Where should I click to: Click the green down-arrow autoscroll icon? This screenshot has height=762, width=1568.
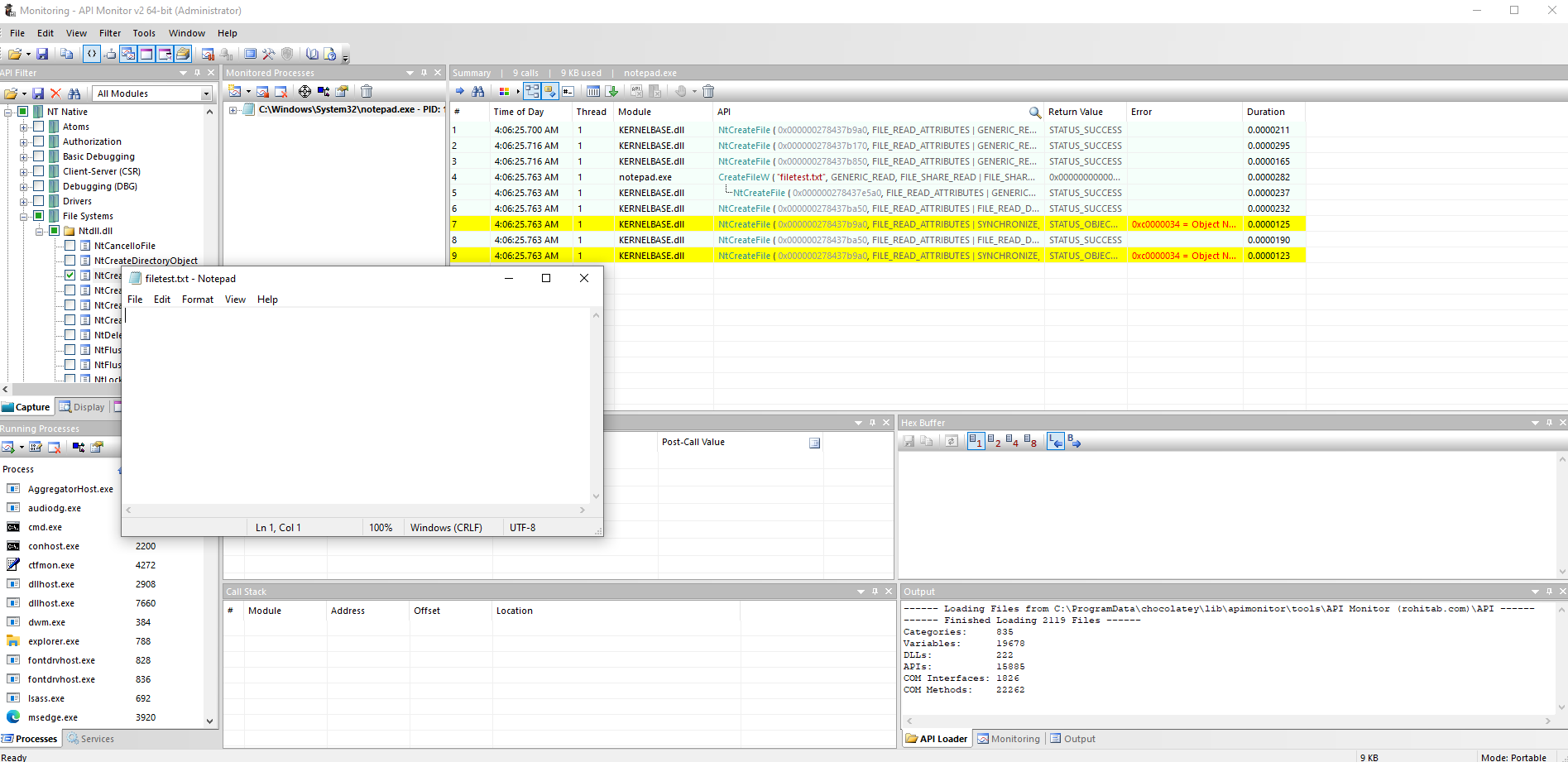[x=612, y=92]
